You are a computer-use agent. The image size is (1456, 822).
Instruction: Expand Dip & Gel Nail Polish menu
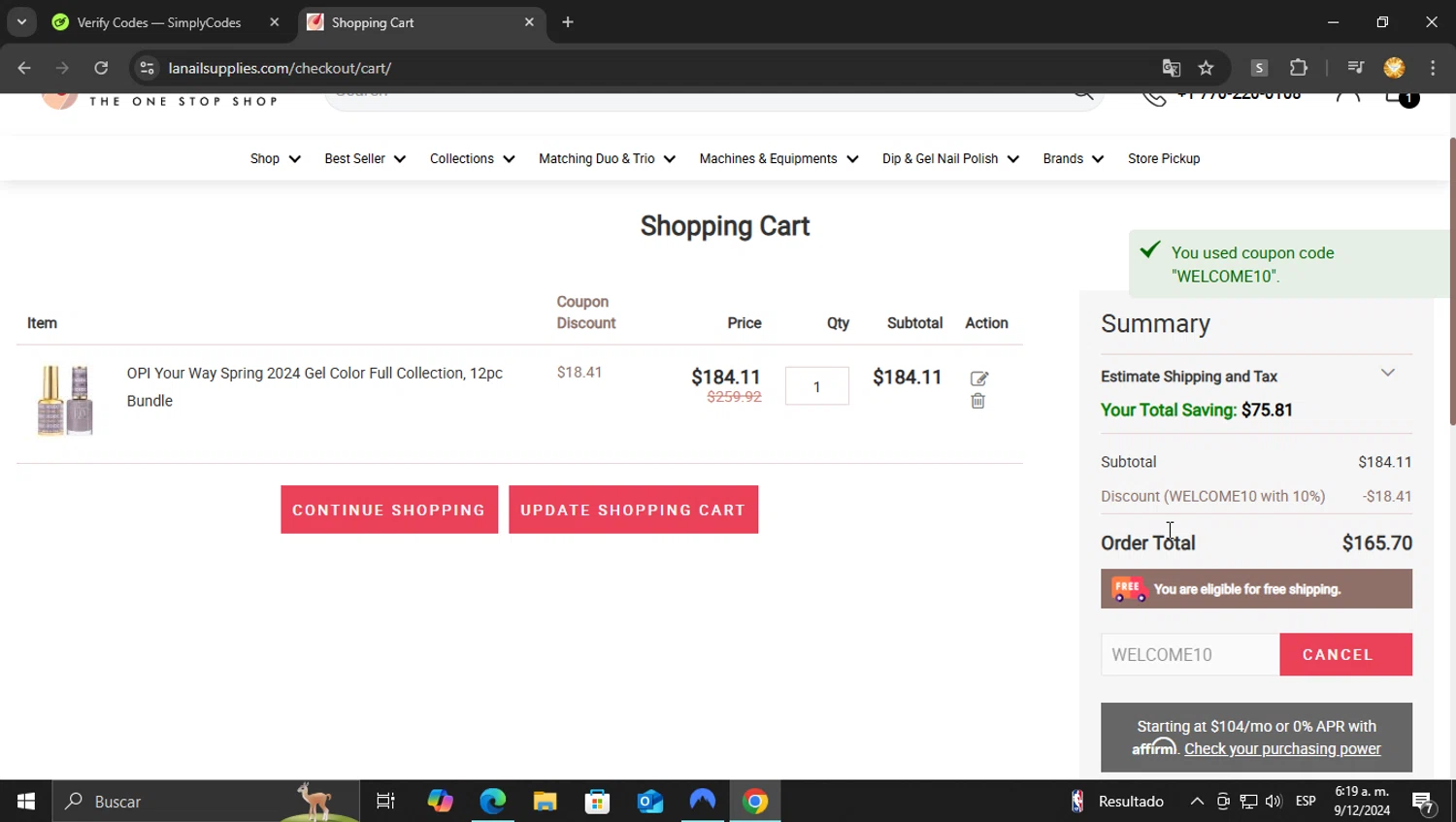tap(950, 159)
